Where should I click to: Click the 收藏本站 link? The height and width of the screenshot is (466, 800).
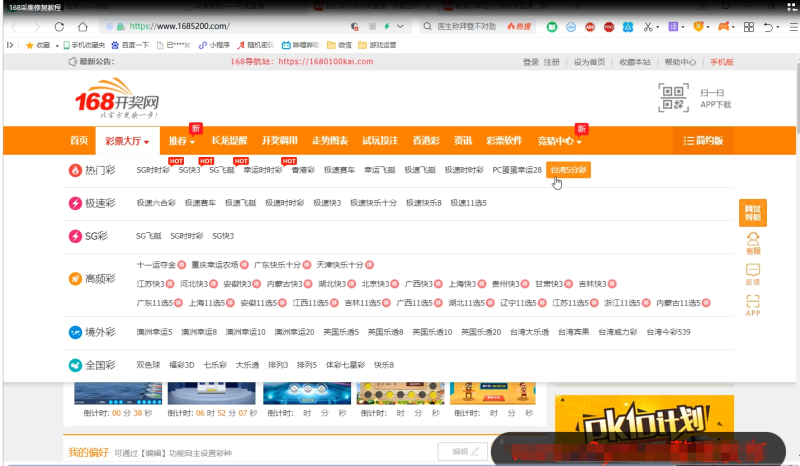coord(635,62)
